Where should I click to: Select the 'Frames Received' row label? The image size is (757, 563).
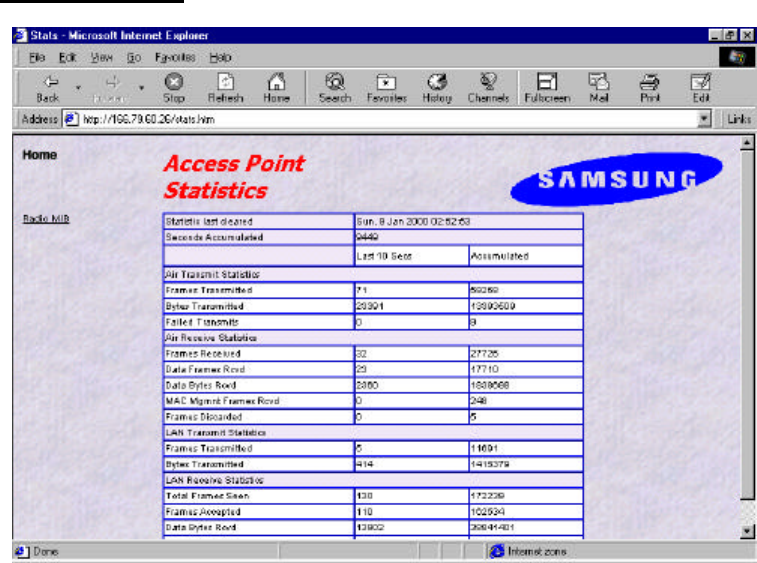[203, 353]
